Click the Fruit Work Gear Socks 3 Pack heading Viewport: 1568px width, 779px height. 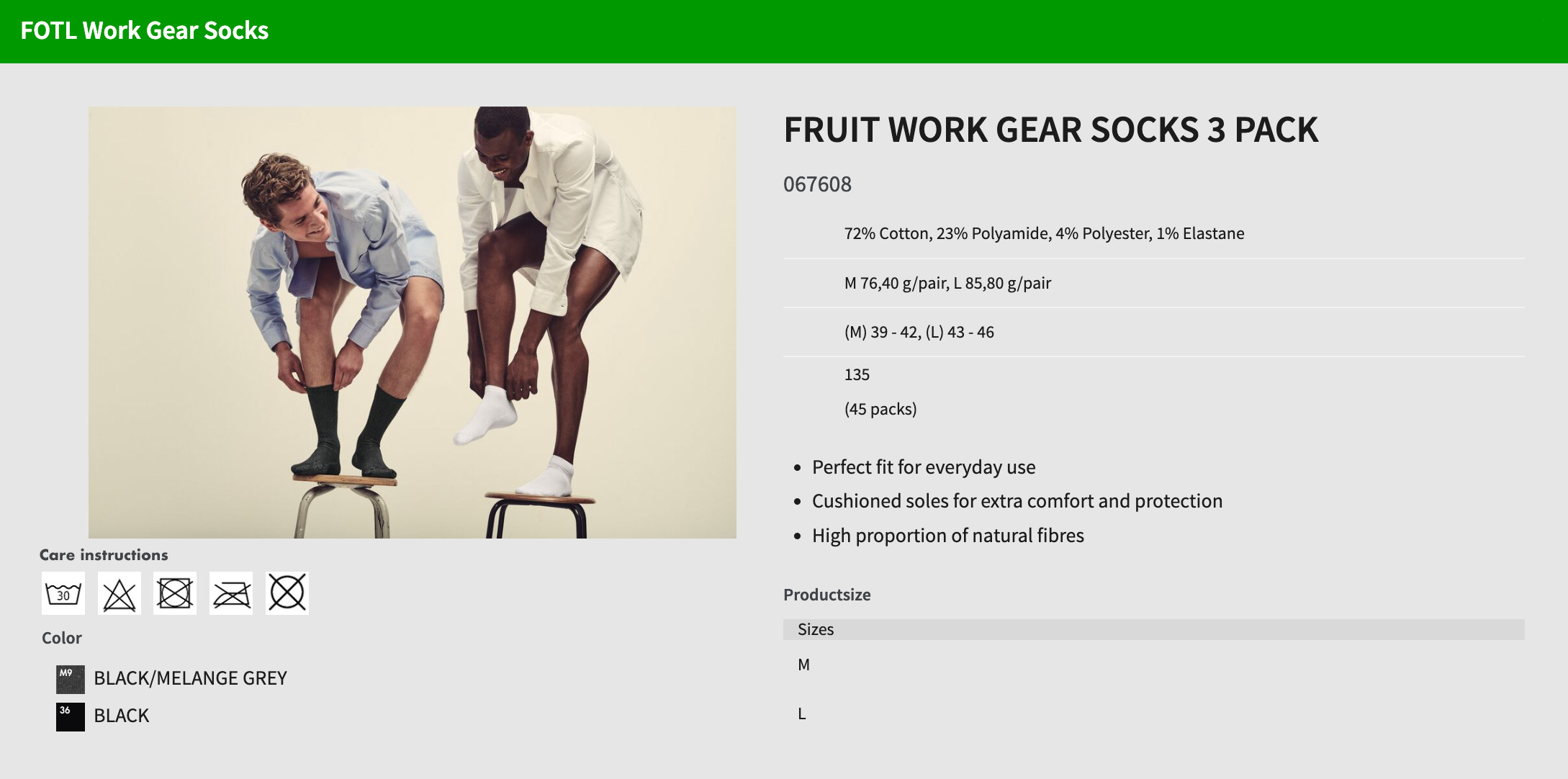pos(1050,130)
